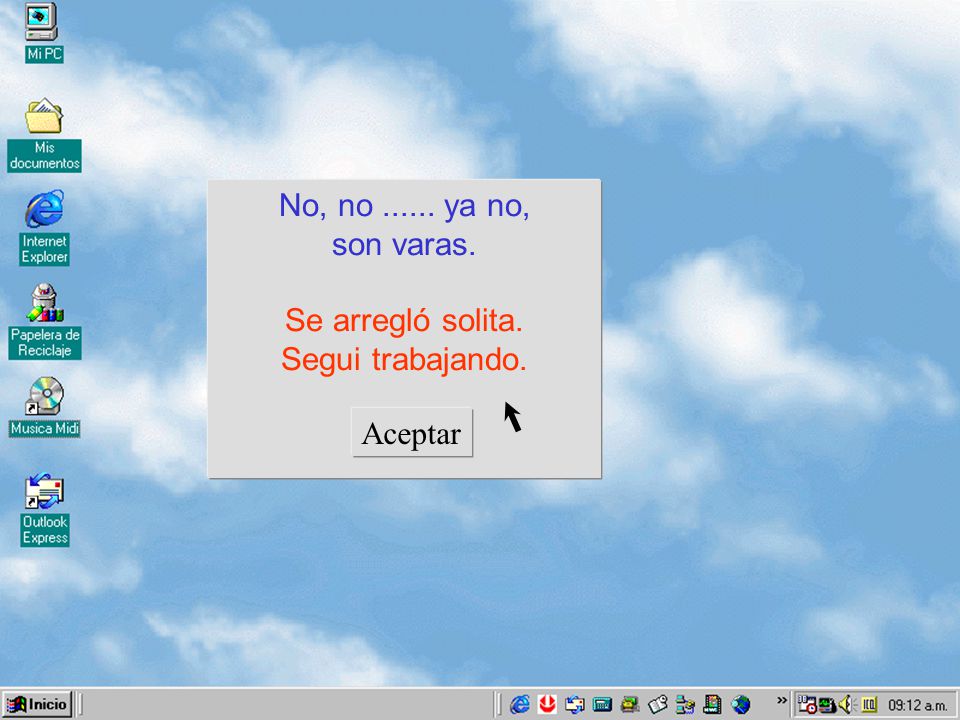Click the system monitor tray icon

[x=827, y=705]
